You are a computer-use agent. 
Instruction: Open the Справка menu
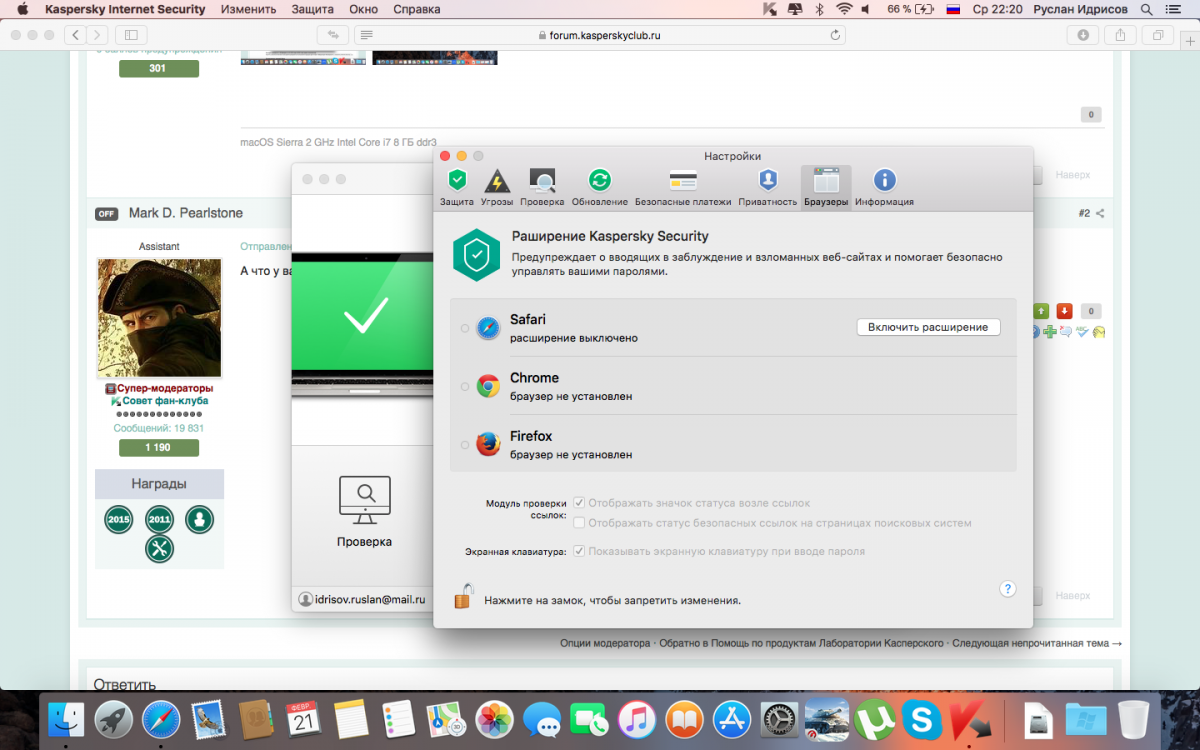click(417, 9)
